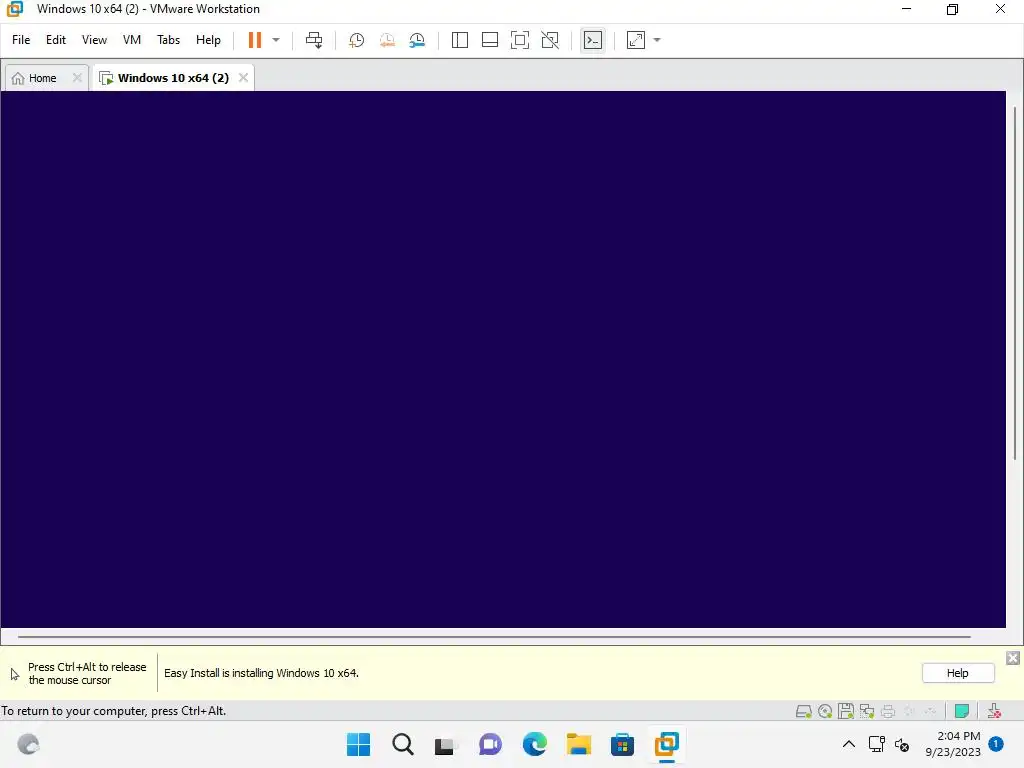Image resolution: width=1024 pixels, height=768 pixels.
Task: Pause the running virtual machine
Action: coord(255,40)
